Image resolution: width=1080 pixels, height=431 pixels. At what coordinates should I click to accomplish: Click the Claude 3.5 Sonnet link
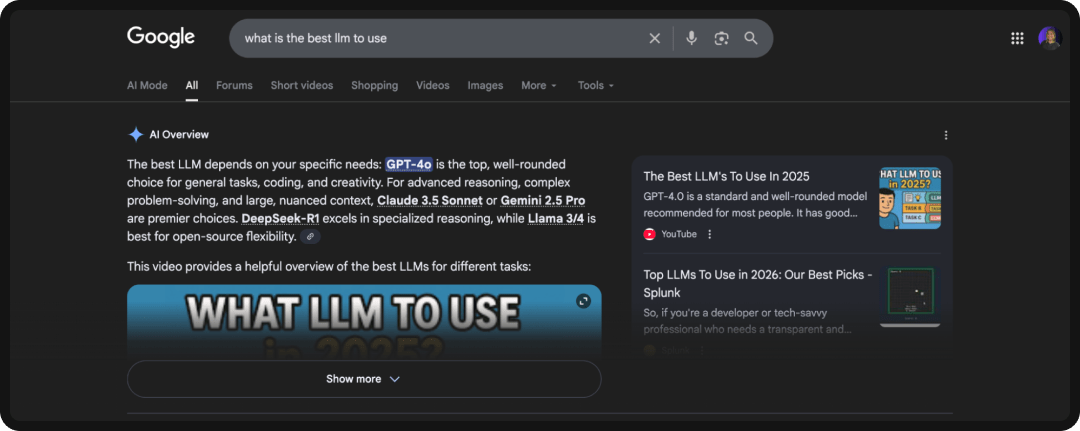(430, 200)
